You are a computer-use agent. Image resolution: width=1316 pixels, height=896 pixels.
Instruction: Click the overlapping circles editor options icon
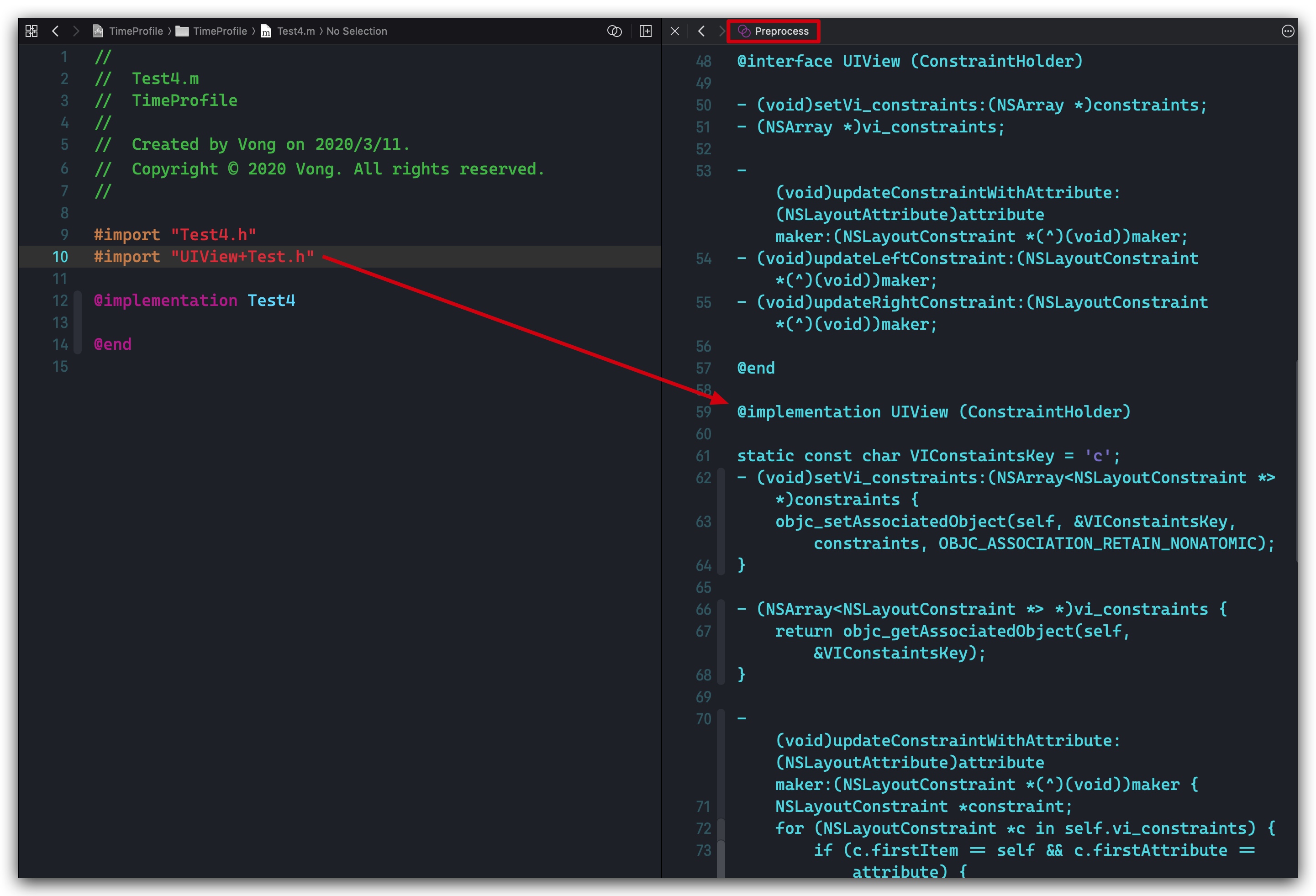pyautogui.click(x=614, y=31)
